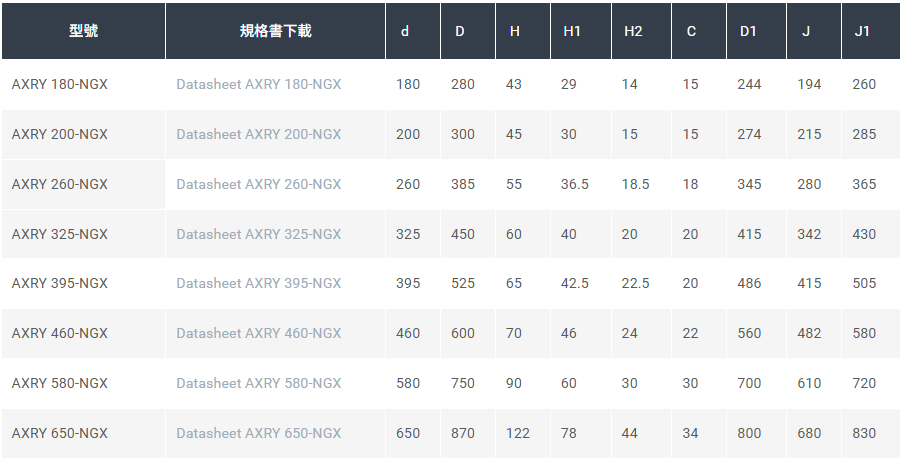Screen dimensions: 906x463
Task: Click the 規格書下載 column header
Action: pos(276,31)
